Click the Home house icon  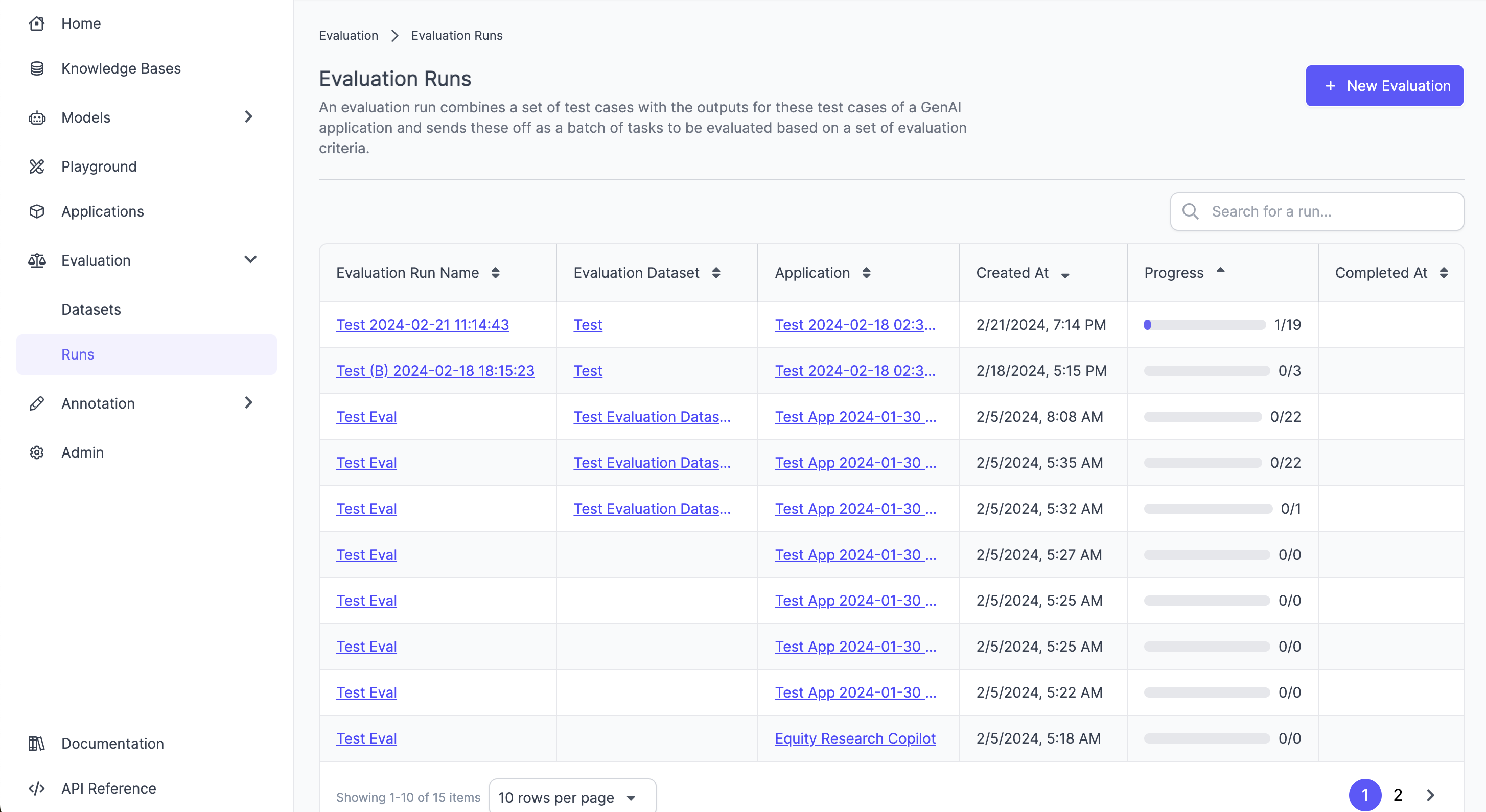click(x=37, y=23)
